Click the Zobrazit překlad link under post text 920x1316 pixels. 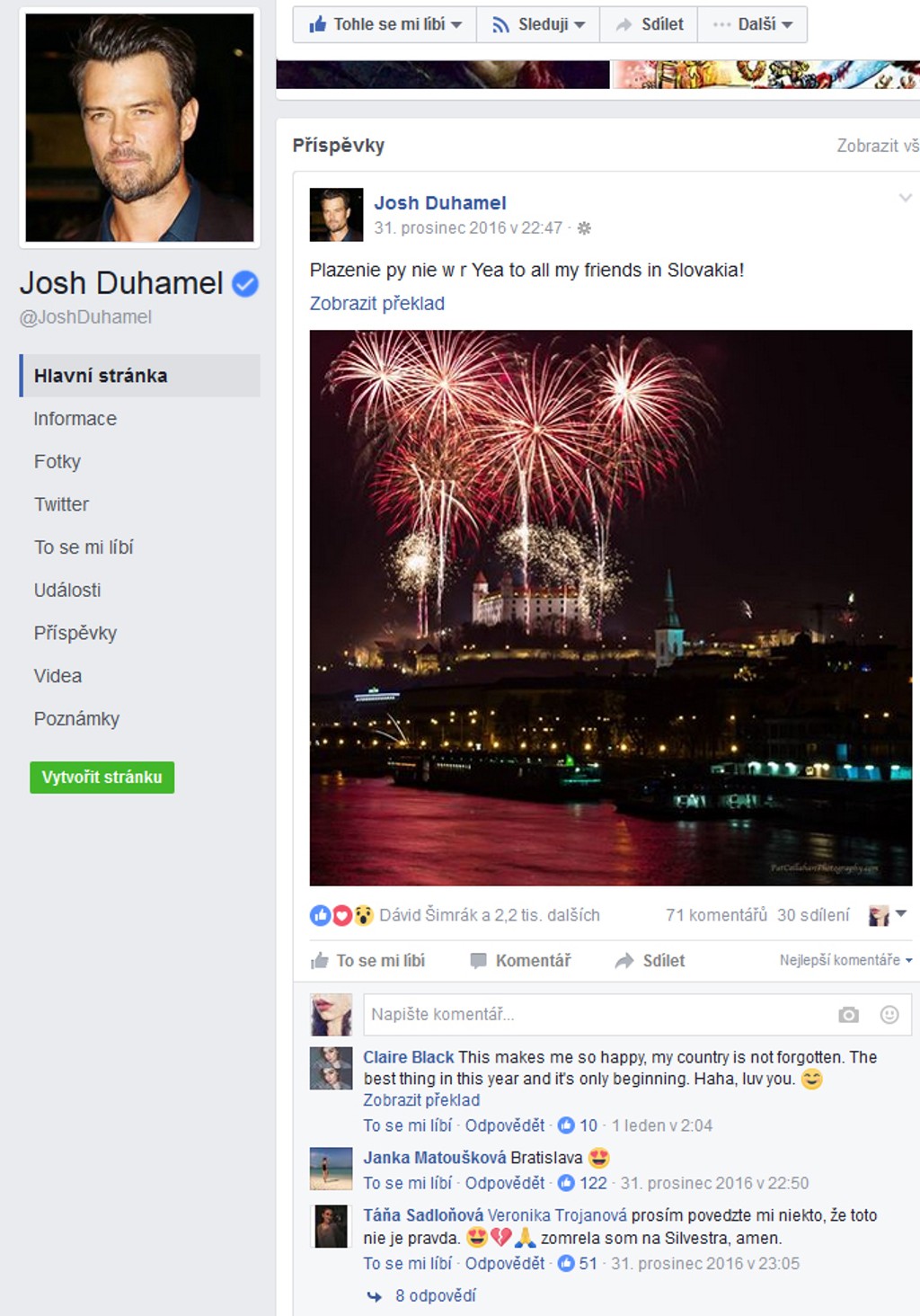click(x=377, y=304)
